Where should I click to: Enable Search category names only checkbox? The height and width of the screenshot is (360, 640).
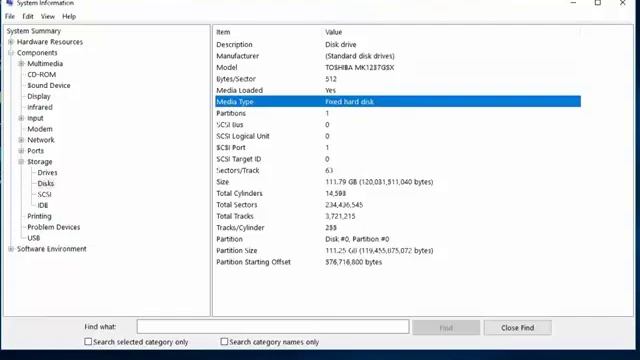224,341
